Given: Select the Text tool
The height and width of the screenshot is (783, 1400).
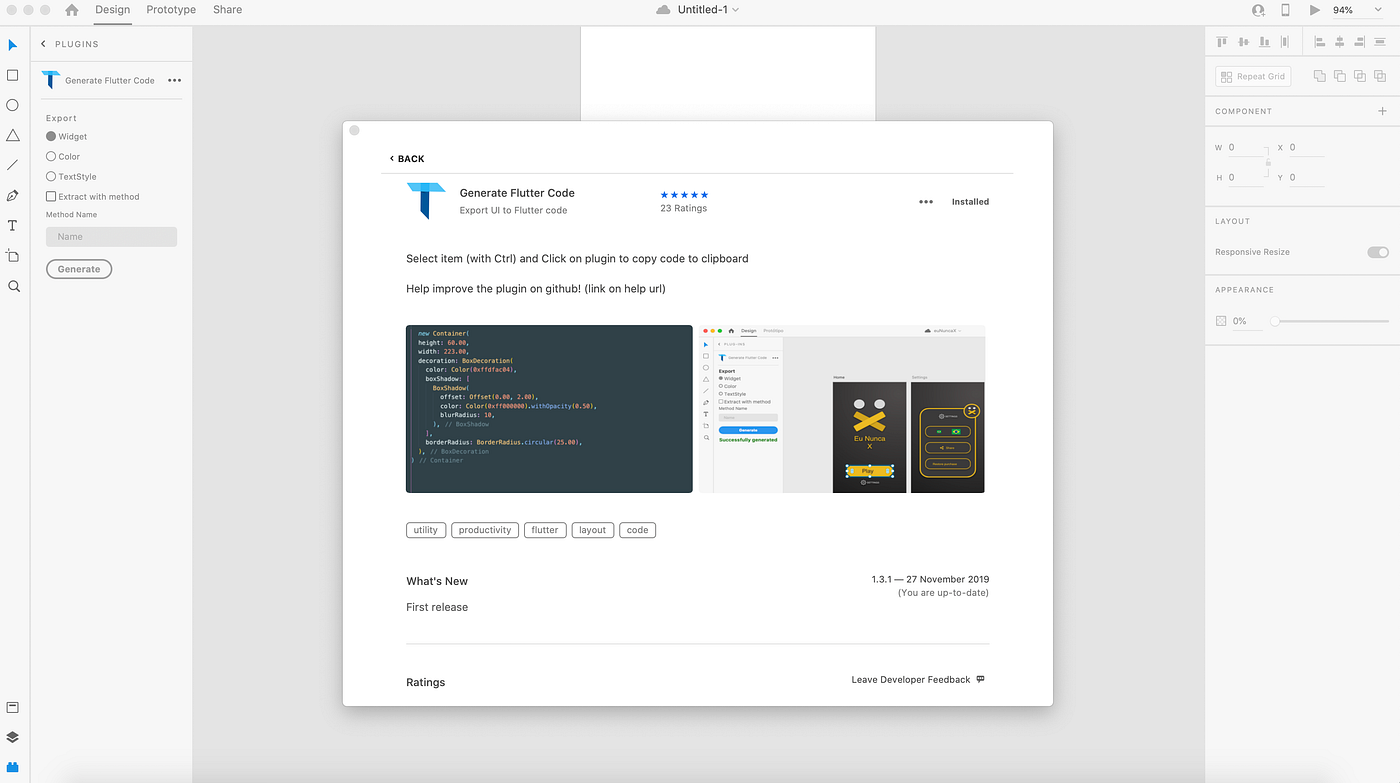Looking at the screenshot, I should (12, 225).
